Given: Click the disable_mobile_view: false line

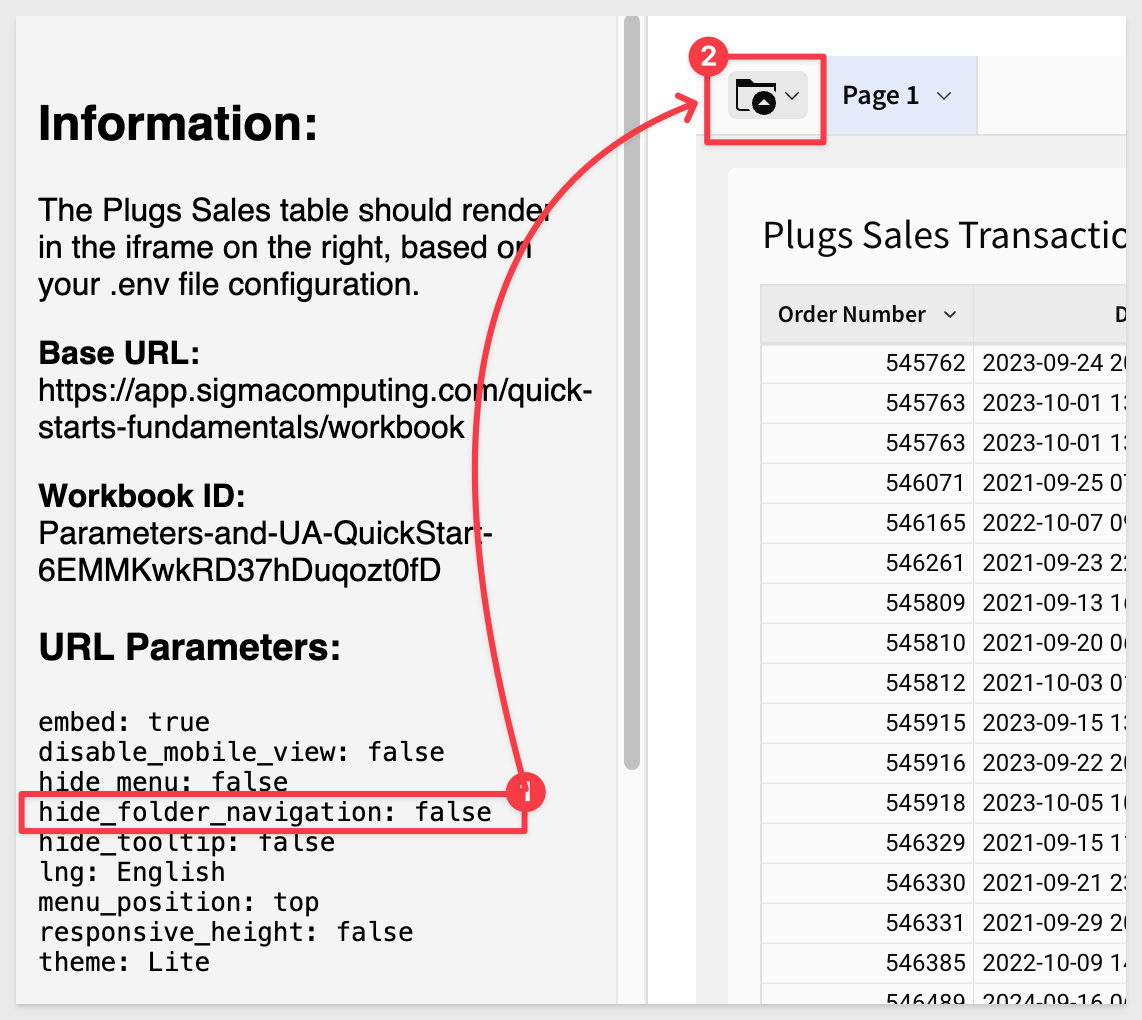Looking at the screenshot, I should pos(241,752).
